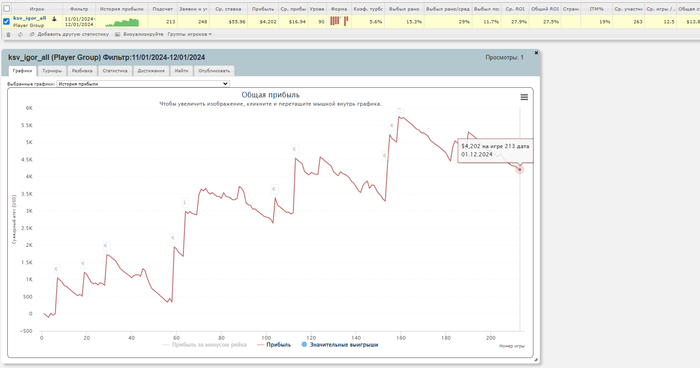Click the chart flag marker above the 1K peak
The height and width of the screenshot is (368, 700).
(57, 269)
